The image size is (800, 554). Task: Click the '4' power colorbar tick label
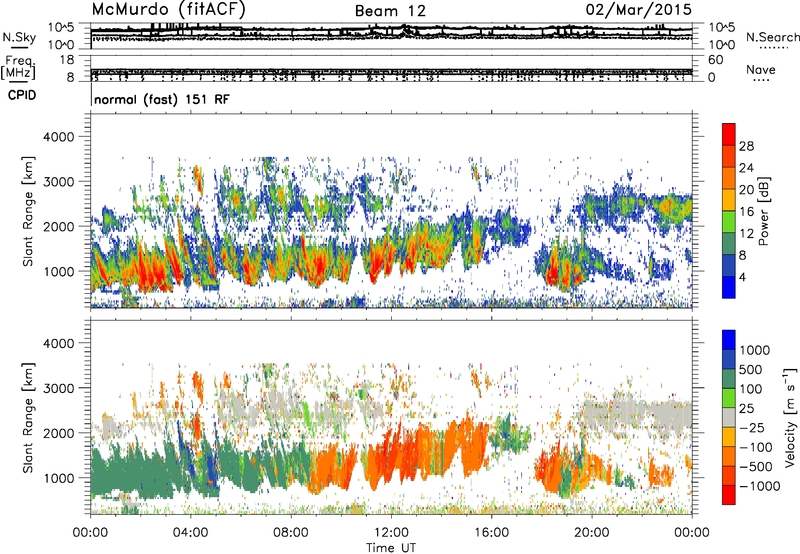click(x=742, y=277)
